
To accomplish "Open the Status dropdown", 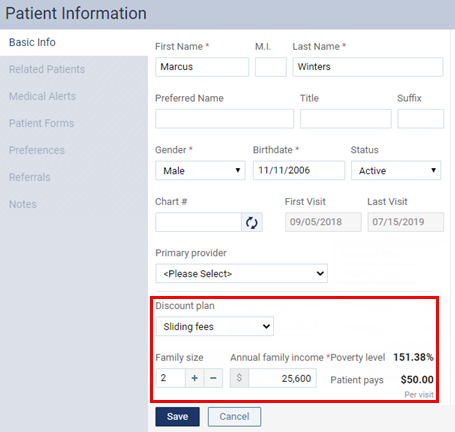I will 396,171.
